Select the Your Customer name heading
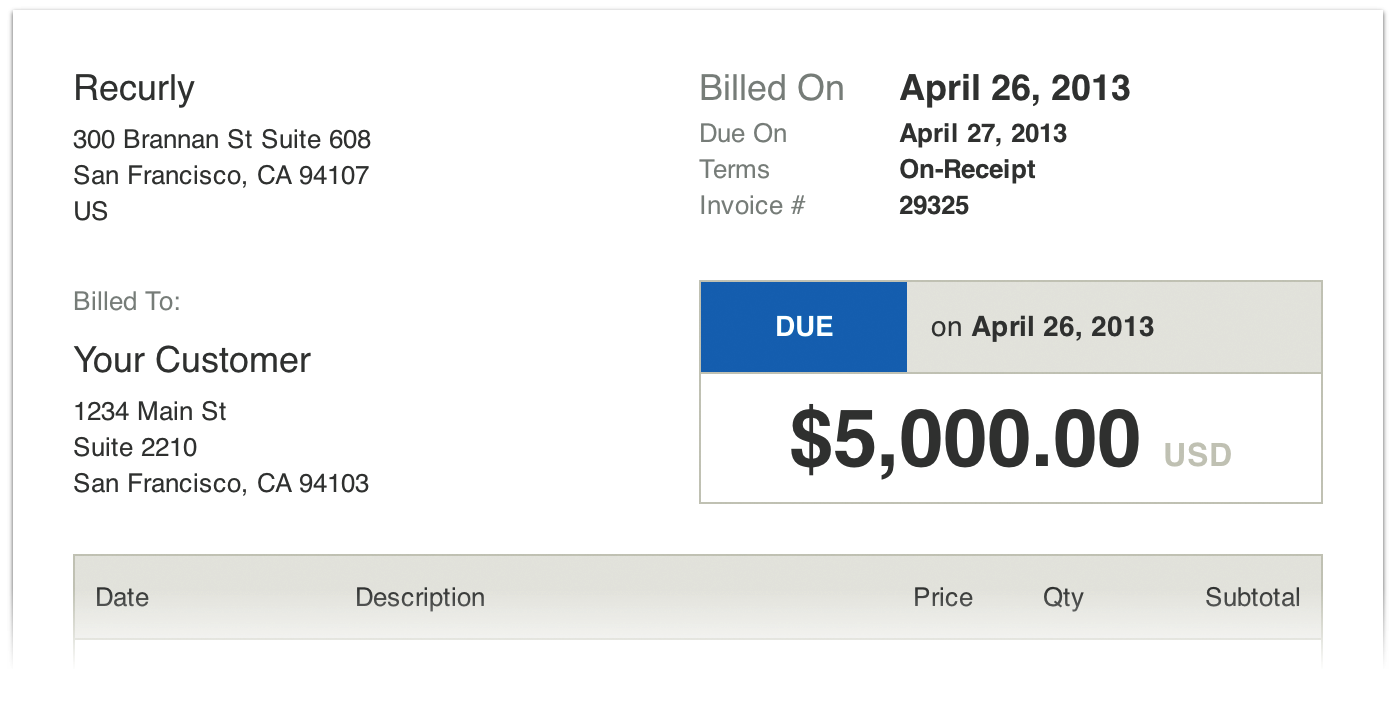 tap(192, 360)
